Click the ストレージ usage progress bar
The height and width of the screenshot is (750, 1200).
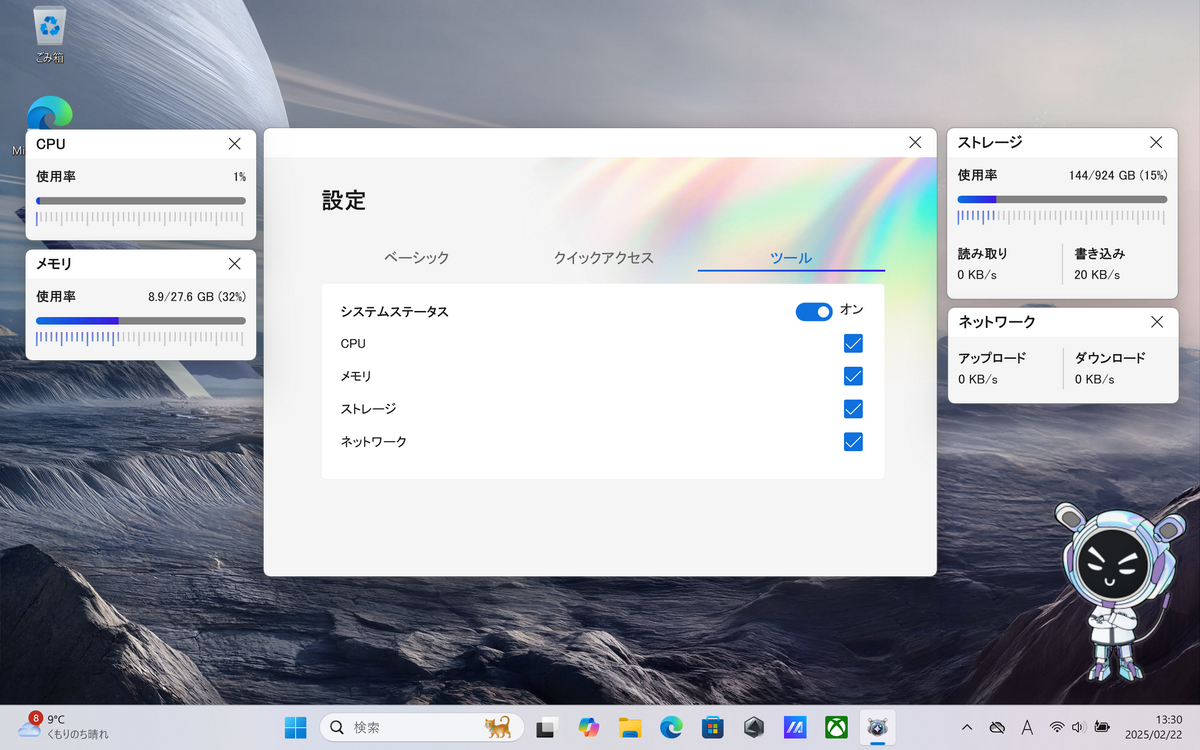1062,199
